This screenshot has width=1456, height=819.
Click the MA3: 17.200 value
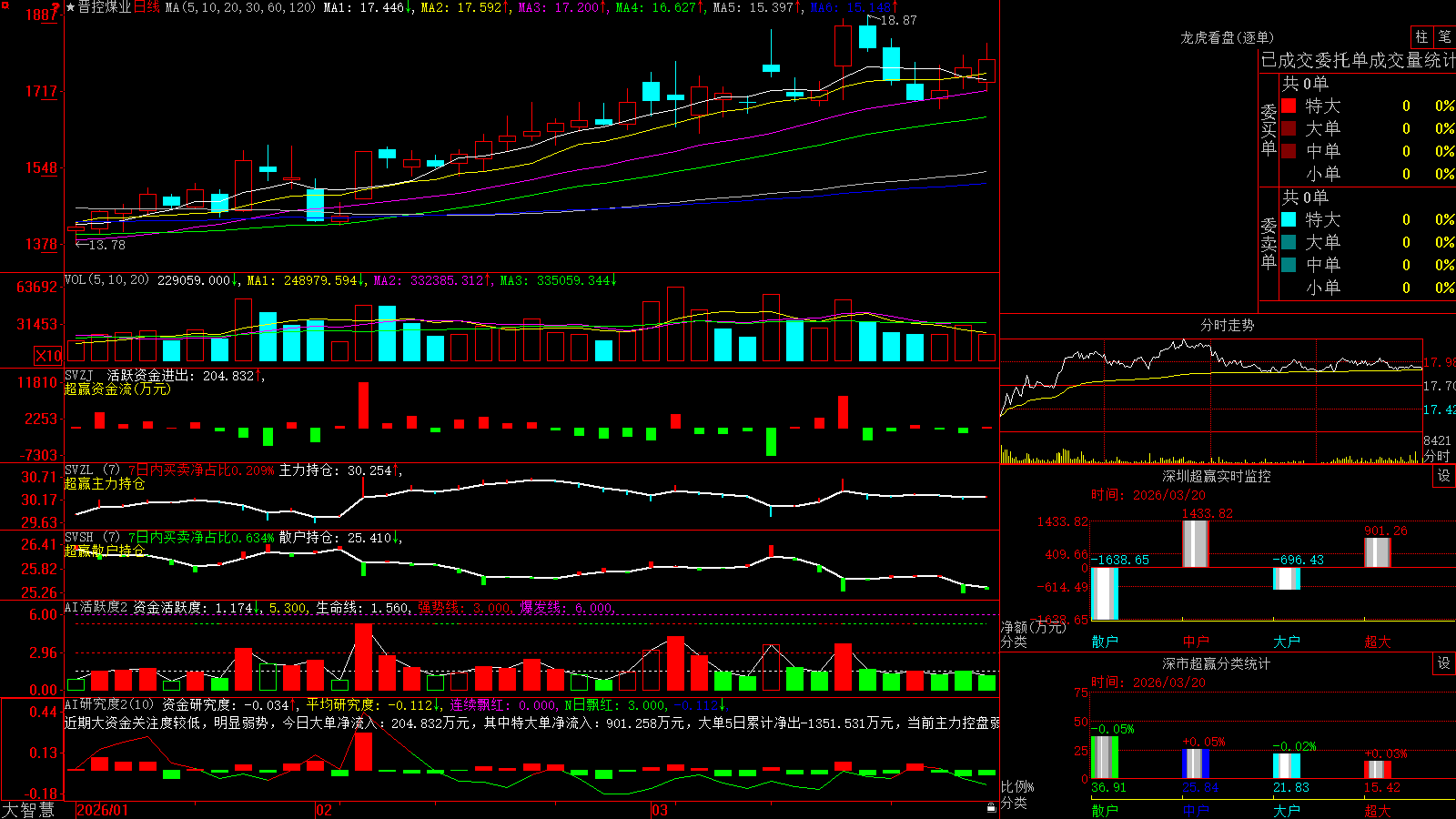point(559,7)
